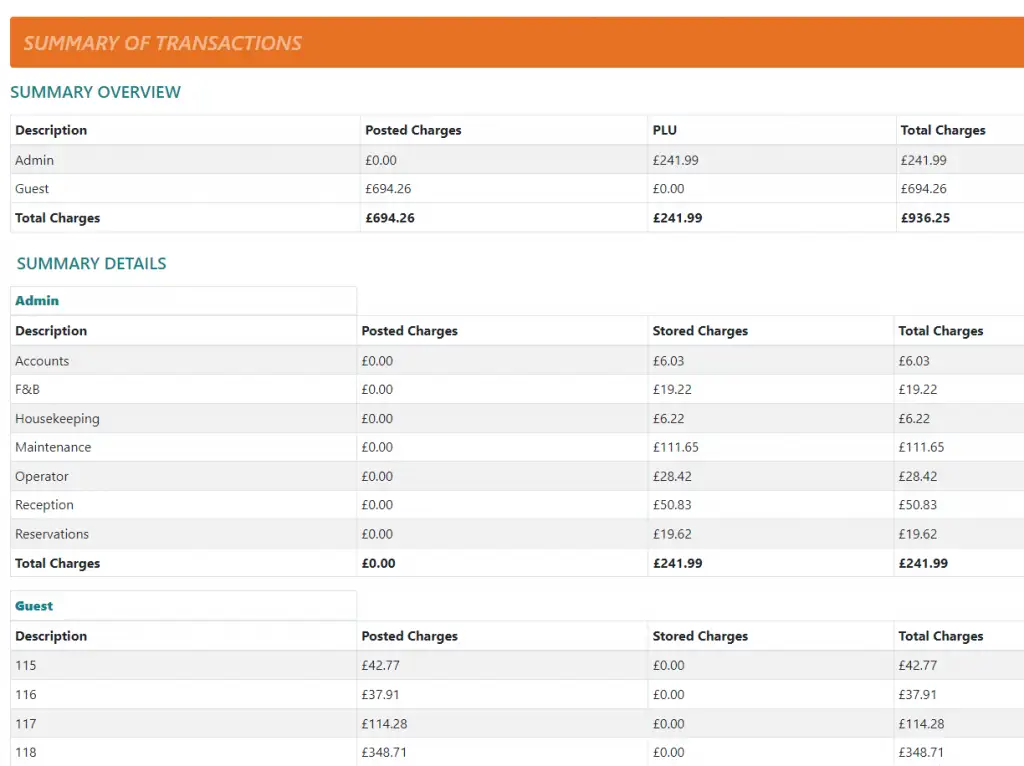Screen dimensions: 1024x766
Task: Select the Reservations row label
Action: [52, 534]
